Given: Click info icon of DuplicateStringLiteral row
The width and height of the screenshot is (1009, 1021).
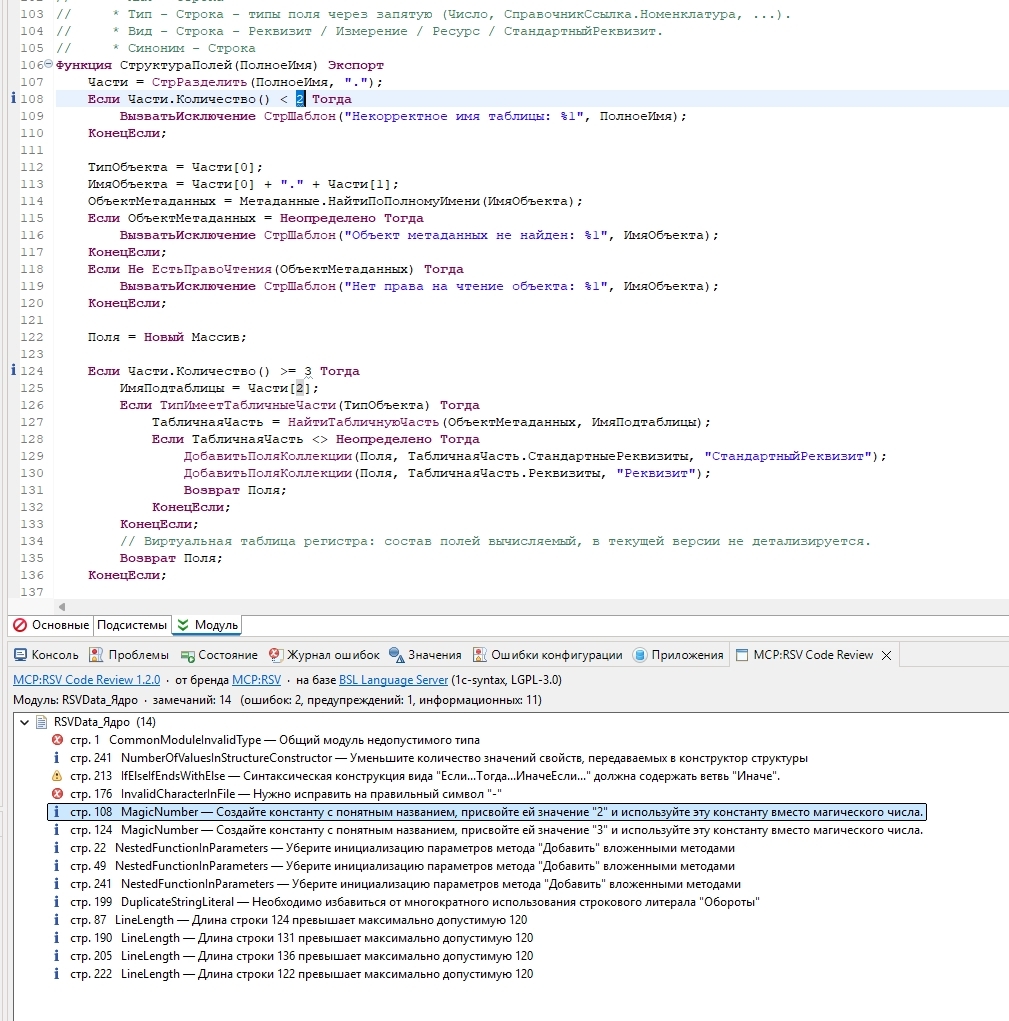Looking at the screenshot, I should (57, 902).
